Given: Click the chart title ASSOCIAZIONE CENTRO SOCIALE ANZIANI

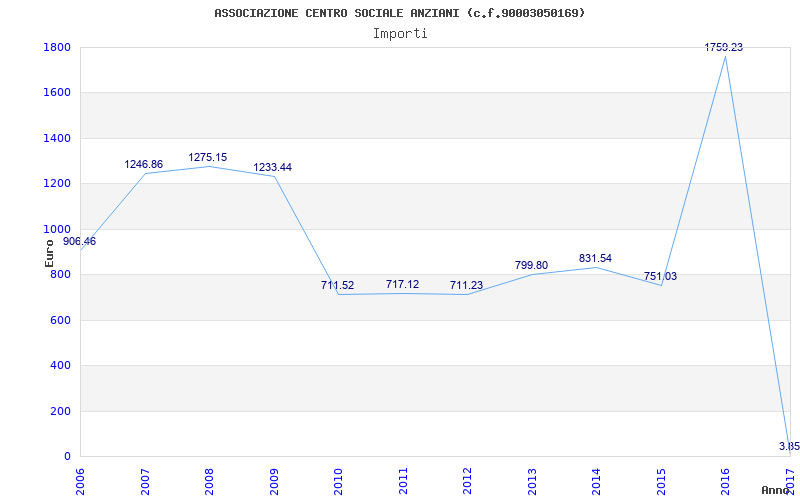Looking at the screenshot, I should click(400, 13).
